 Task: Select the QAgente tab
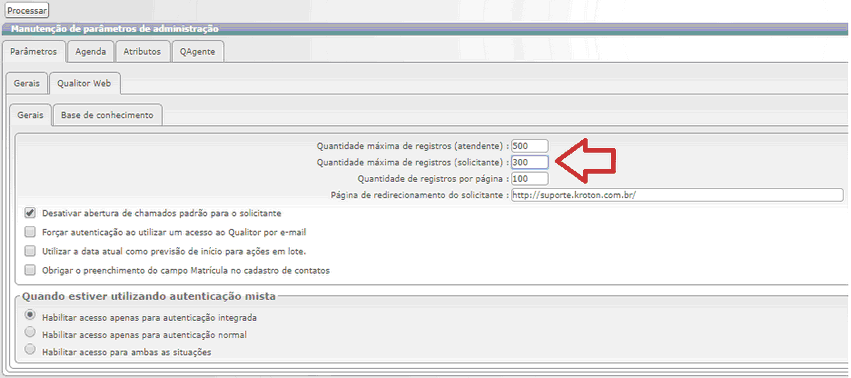[x=198, y=52]
